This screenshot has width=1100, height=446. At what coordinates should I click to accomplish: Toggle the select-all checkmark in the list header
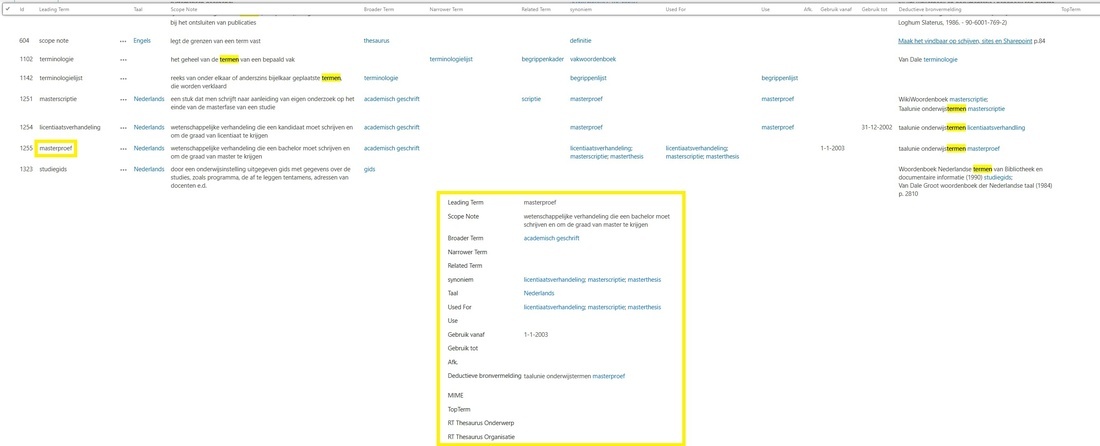tap(8, 9)
